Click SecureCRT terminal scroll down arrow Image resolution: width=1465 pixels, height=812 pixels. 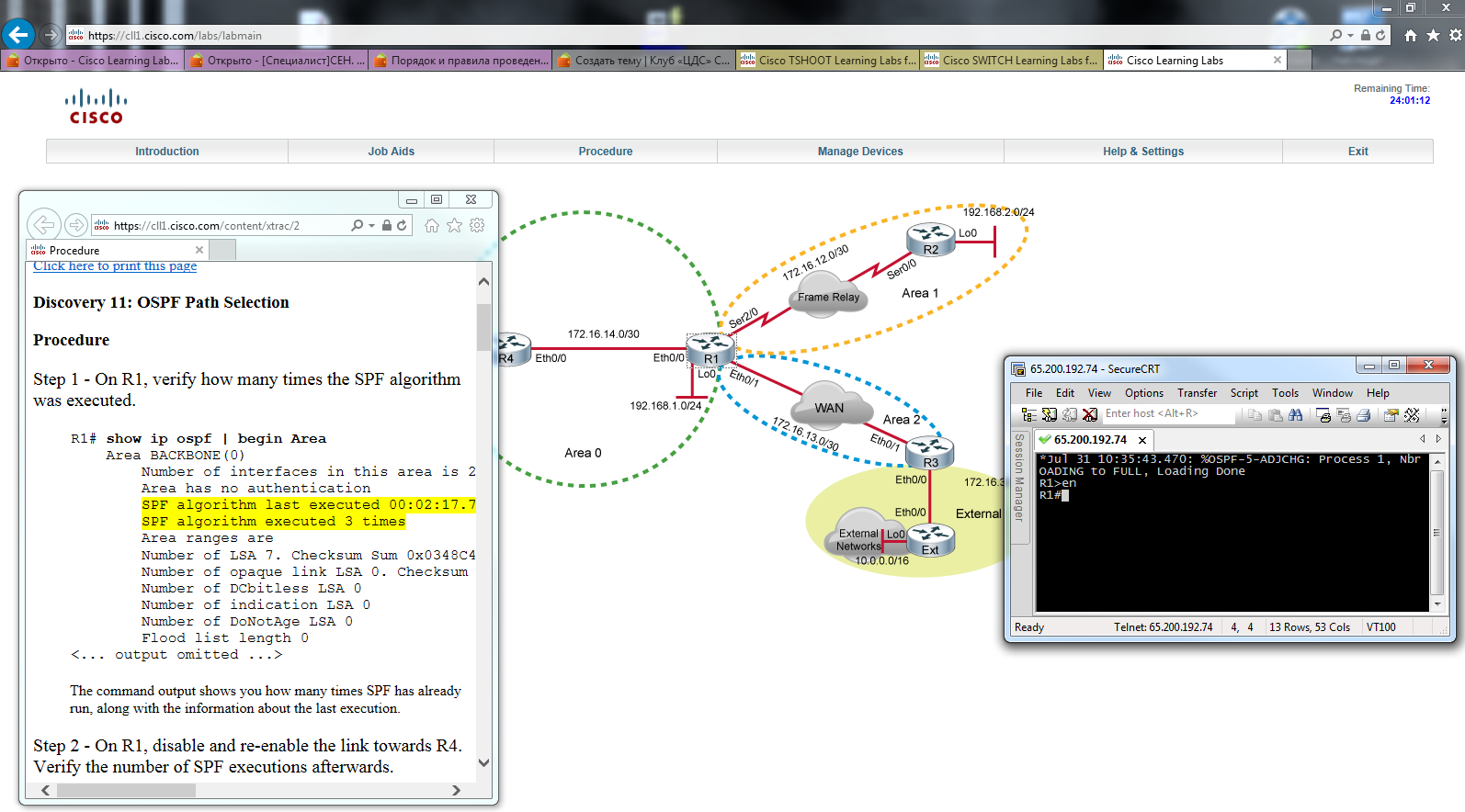coord(1437,604)
